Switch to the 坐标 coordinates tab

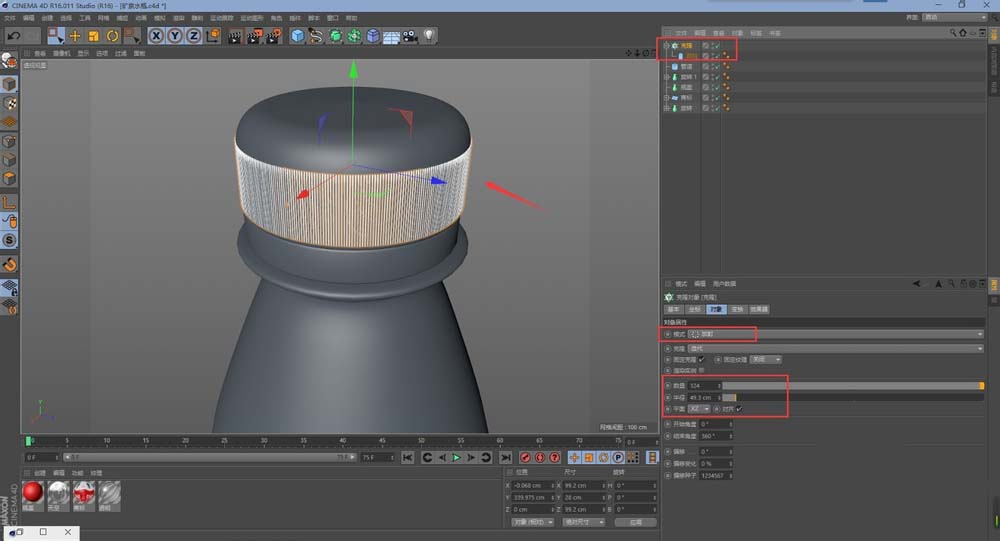694,310
